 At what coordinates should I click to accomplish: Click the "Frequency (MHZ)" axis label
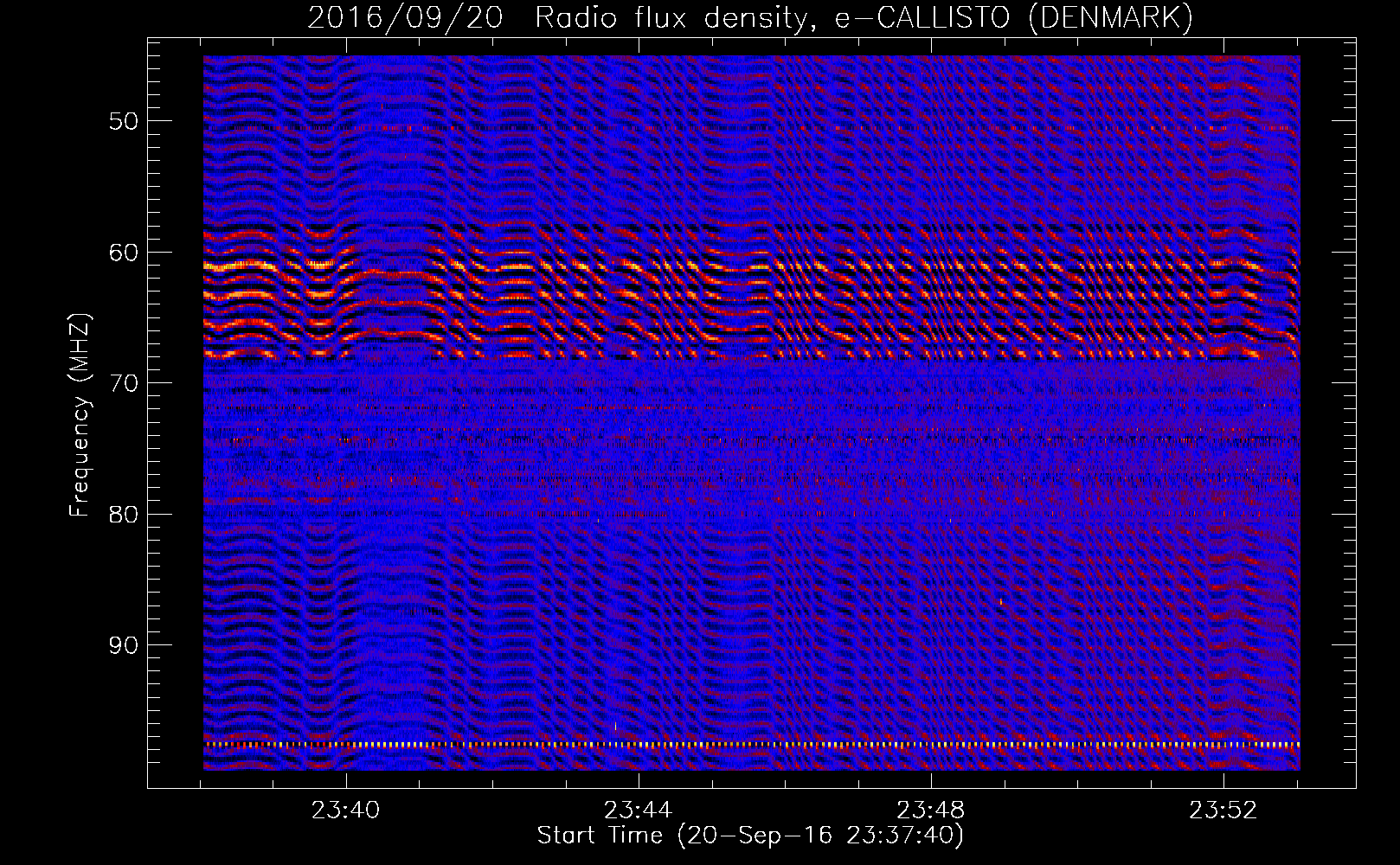pos(80,415)
